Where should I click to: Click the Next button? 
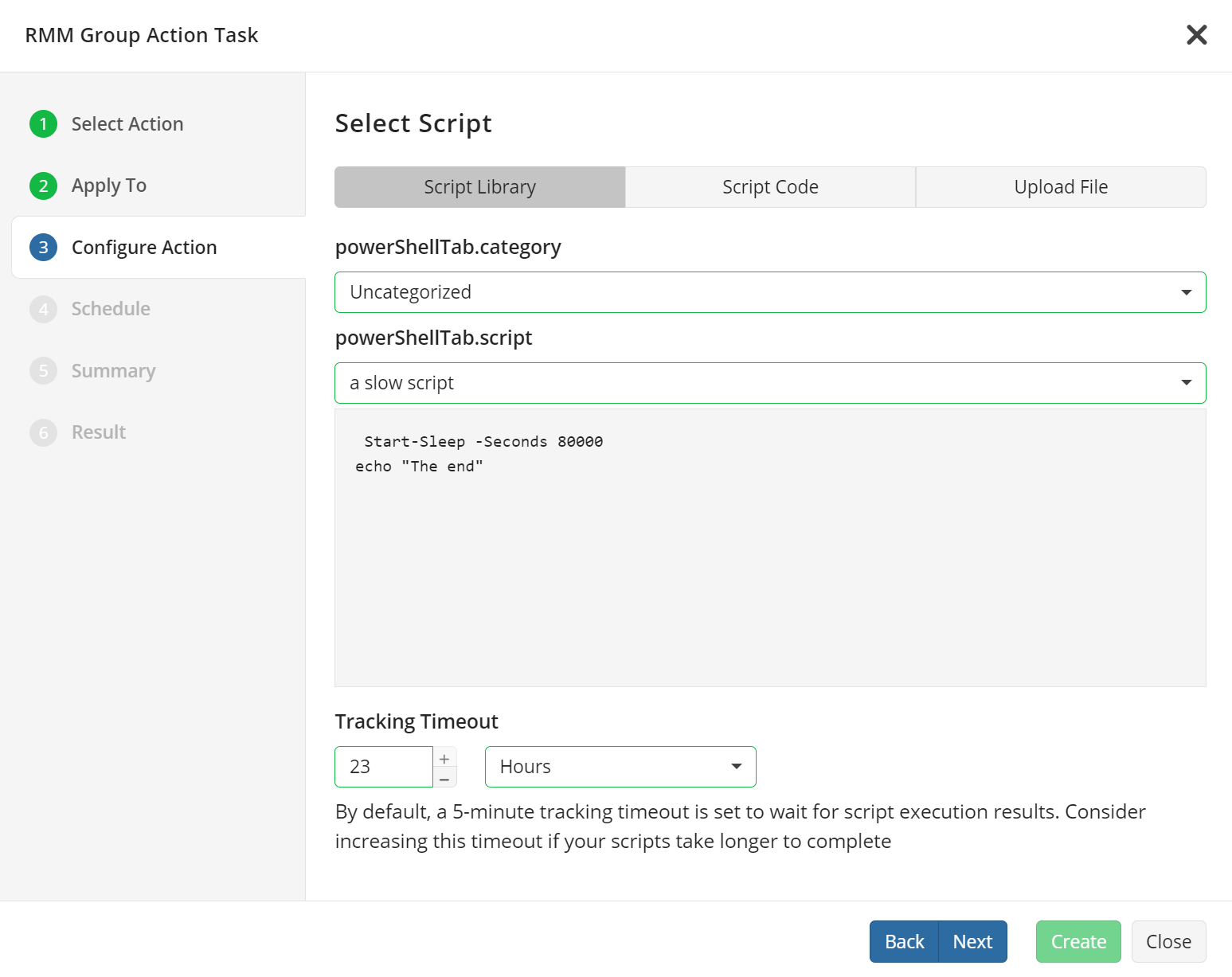point(972,941)
